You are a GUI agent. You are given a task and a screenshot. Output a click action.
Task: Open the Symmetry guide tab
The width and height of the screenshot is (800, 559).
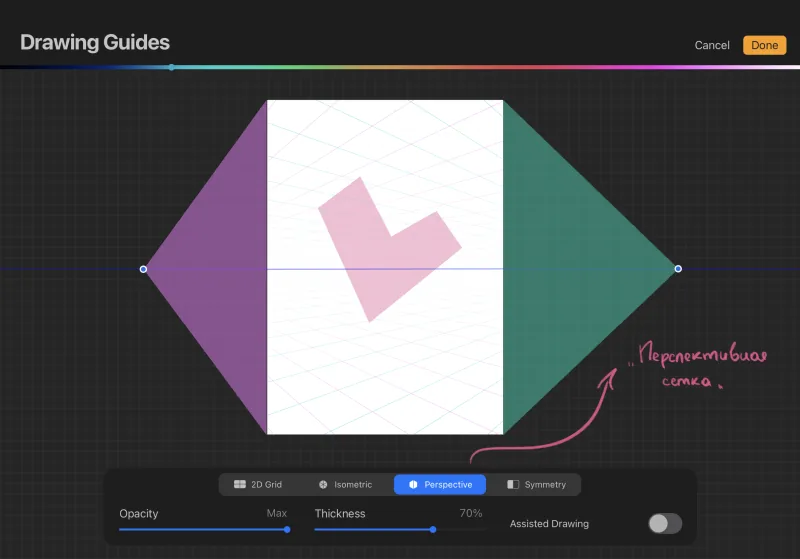pos(537,485)
